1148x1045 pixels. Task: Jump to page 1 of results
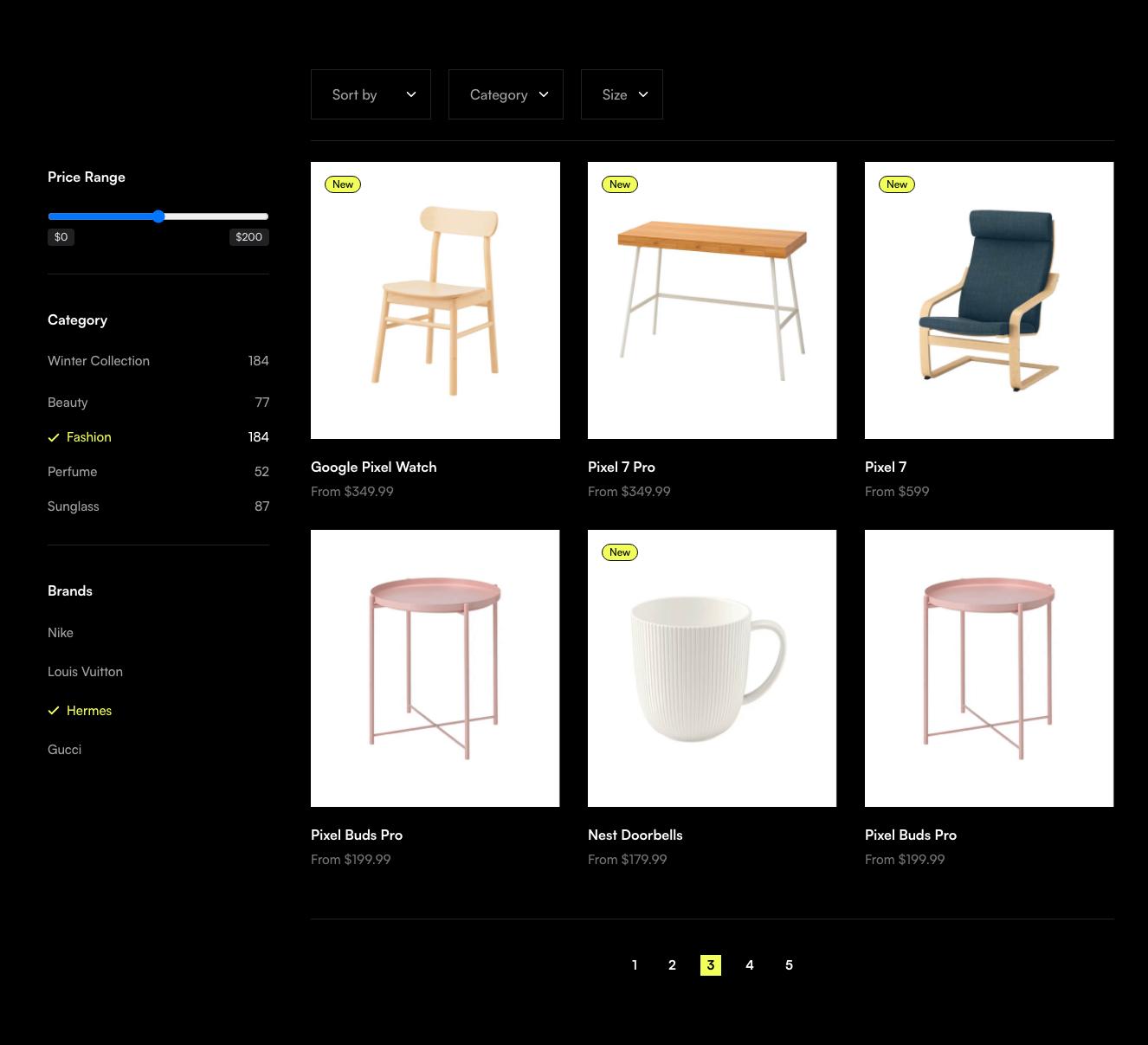coord(635,965)
